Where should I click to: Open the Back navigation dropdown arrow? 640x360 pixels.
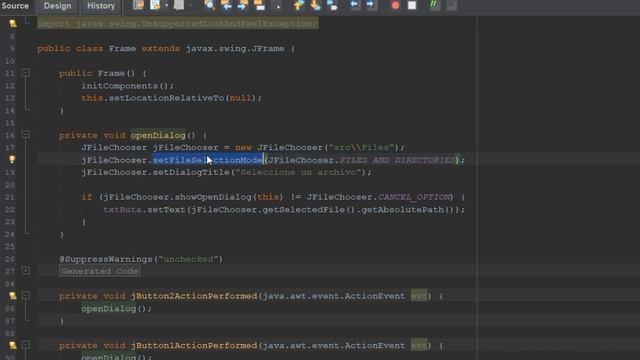click(x=167, y=5)
